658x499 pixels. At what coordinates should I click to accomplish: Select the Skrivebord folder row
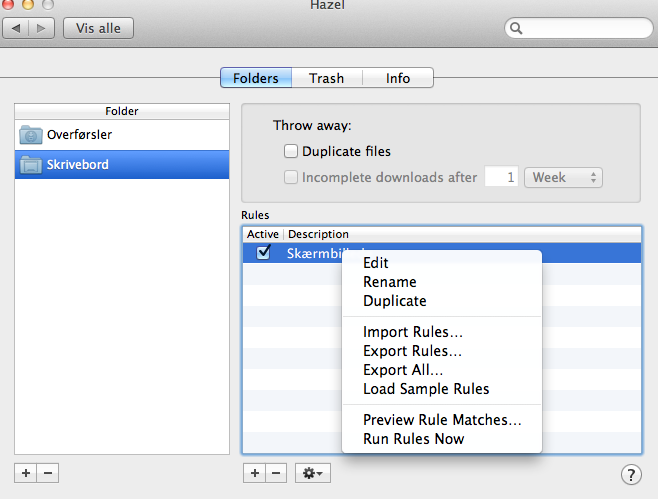[x=122, y=165]
